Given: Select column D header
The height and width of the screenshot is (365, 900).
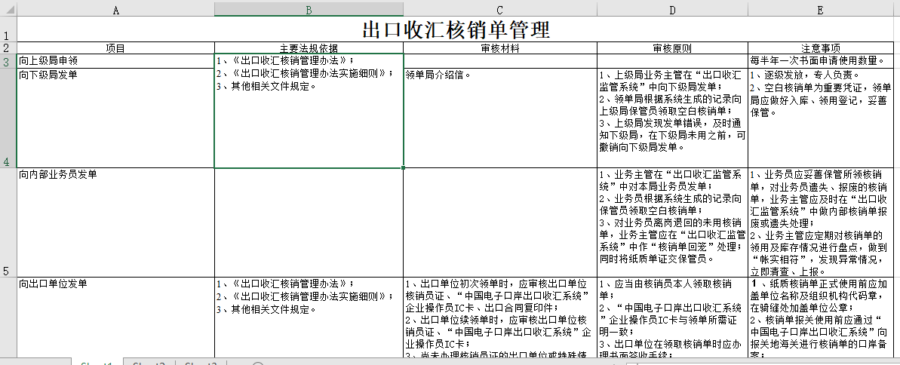Looking at the screenshot, I should pos(672,10).
